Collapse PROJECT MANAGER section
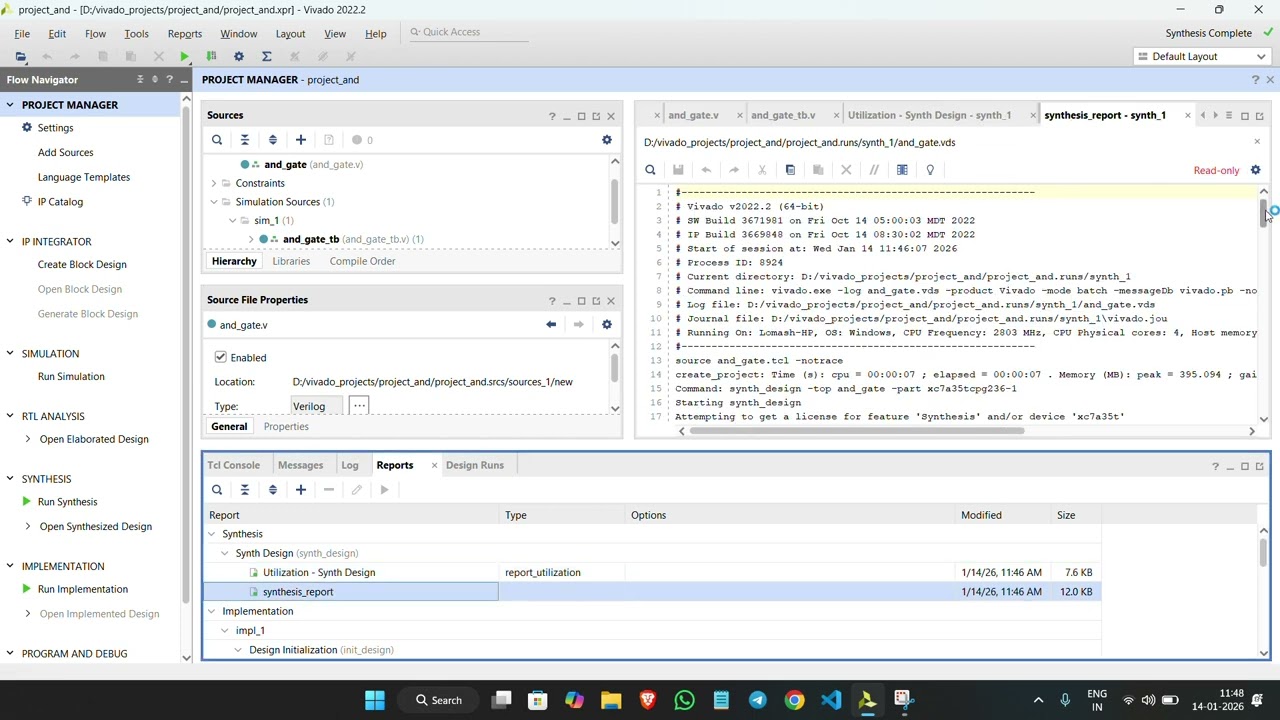1280x720 pixels. (x=10, y=105)
